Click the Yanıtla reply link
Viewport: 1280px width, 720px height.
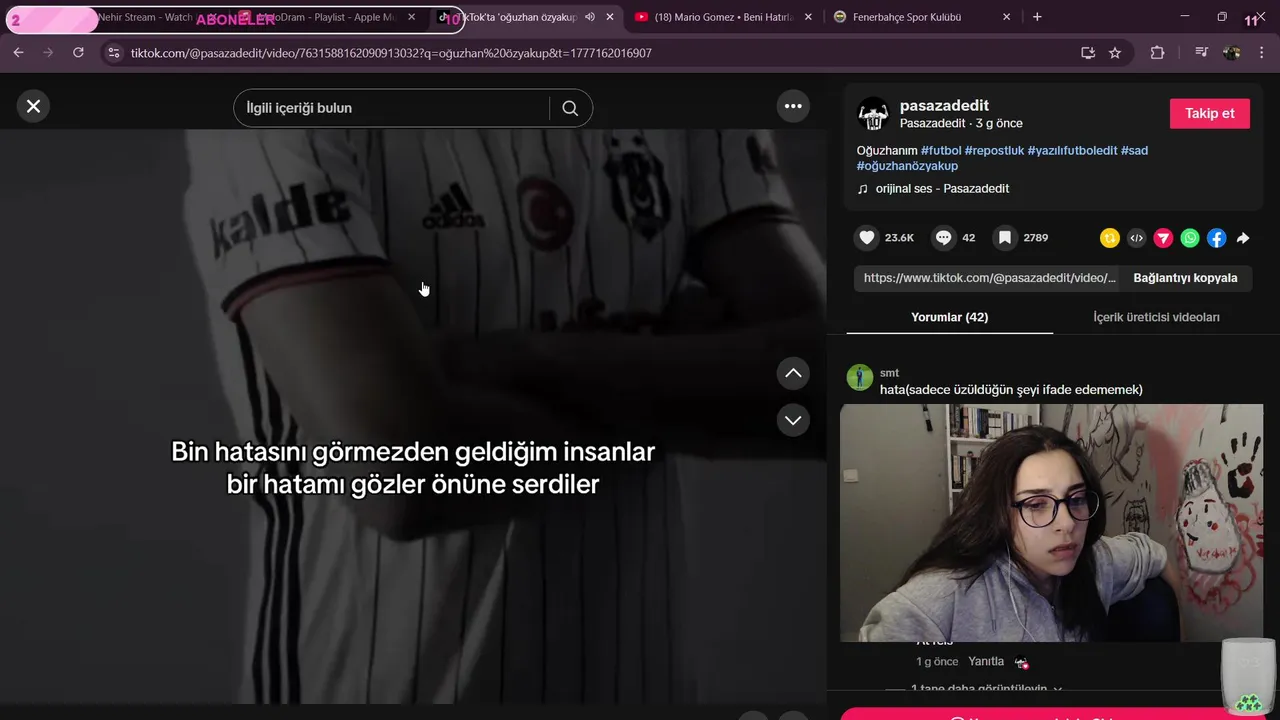(x=986, y=662)
